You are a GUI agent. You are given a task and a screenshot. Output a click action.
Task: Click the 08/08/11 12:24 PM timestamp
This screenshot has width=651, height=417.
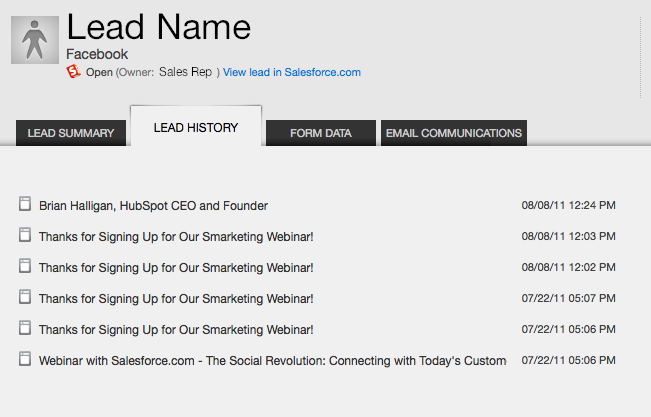point(568,205)
